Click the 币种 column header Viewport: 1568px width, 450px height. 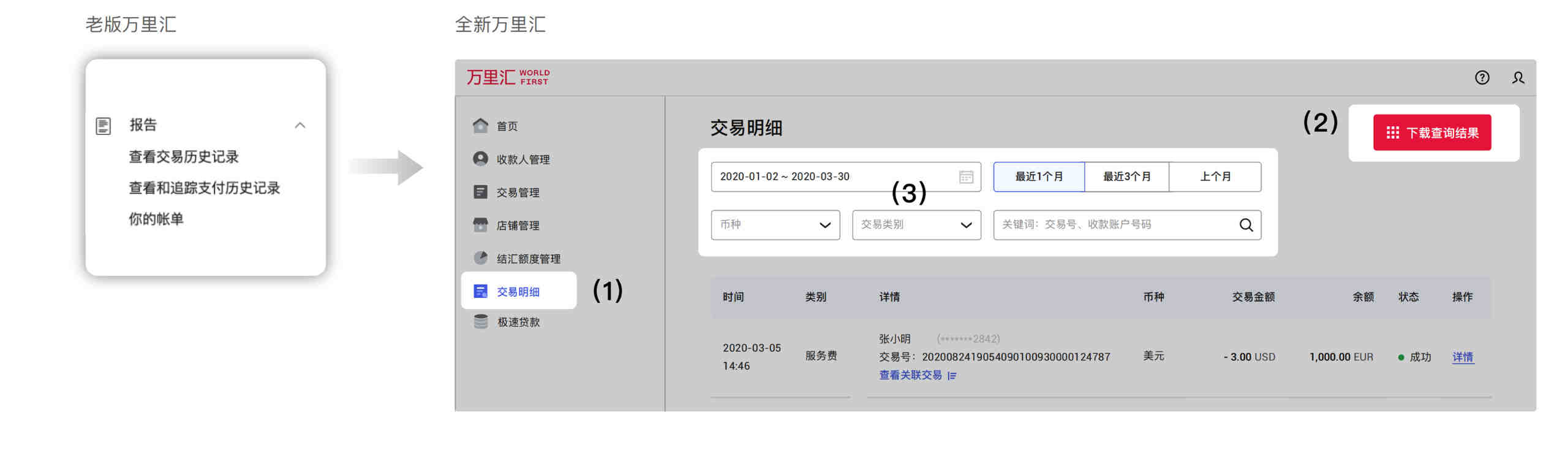tap(1153, 297)
